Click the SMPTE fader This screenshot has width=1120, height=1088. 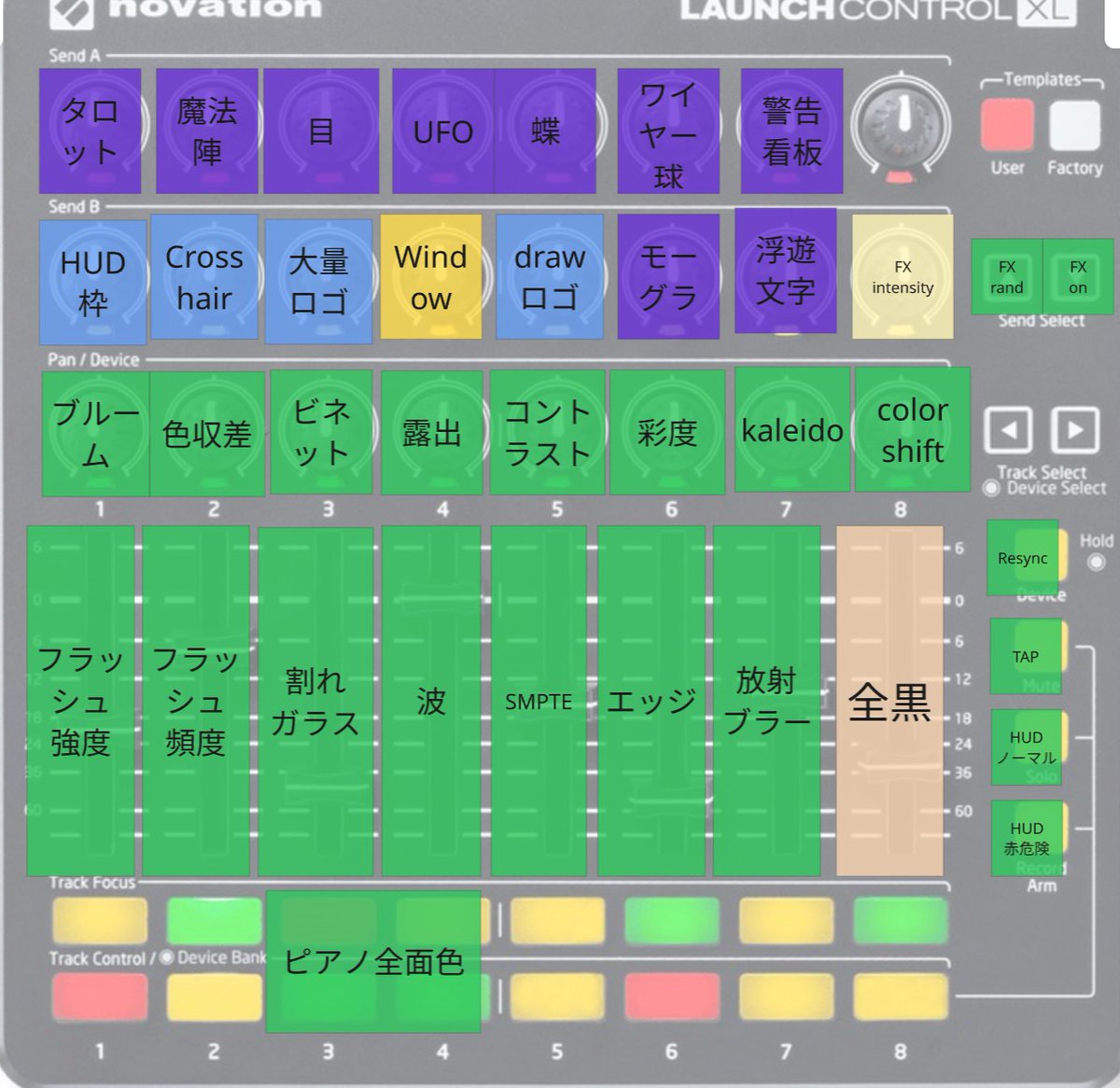point(539,701)
